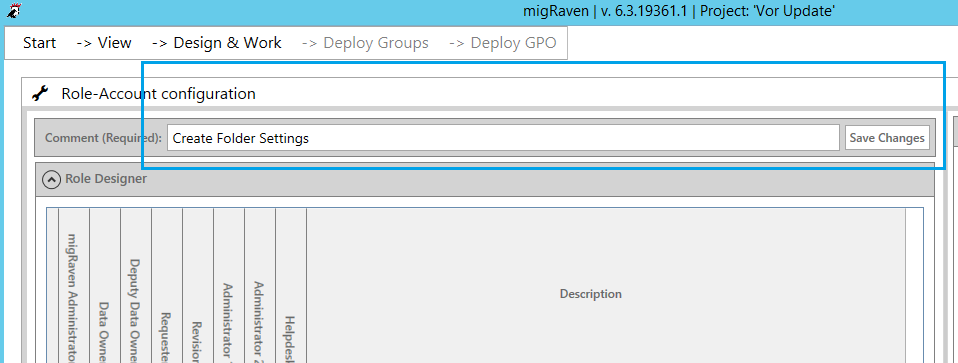Click the Save Changes button

(887, 138)
